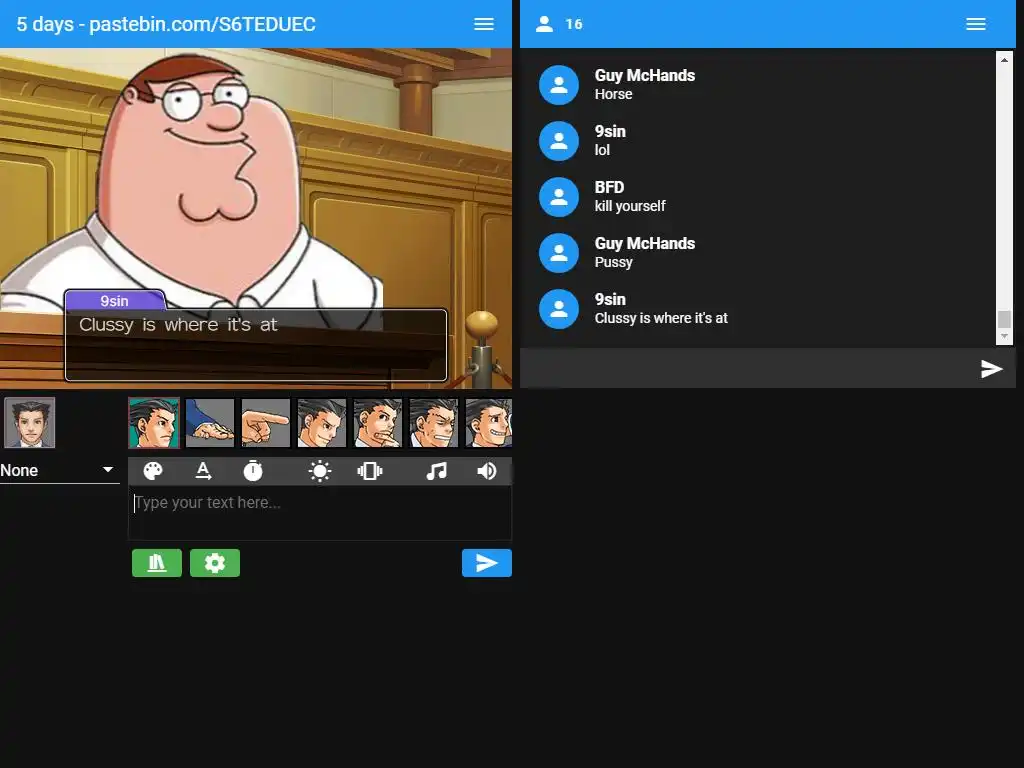Open the music note selector
1024x768 pixels.
436,471
